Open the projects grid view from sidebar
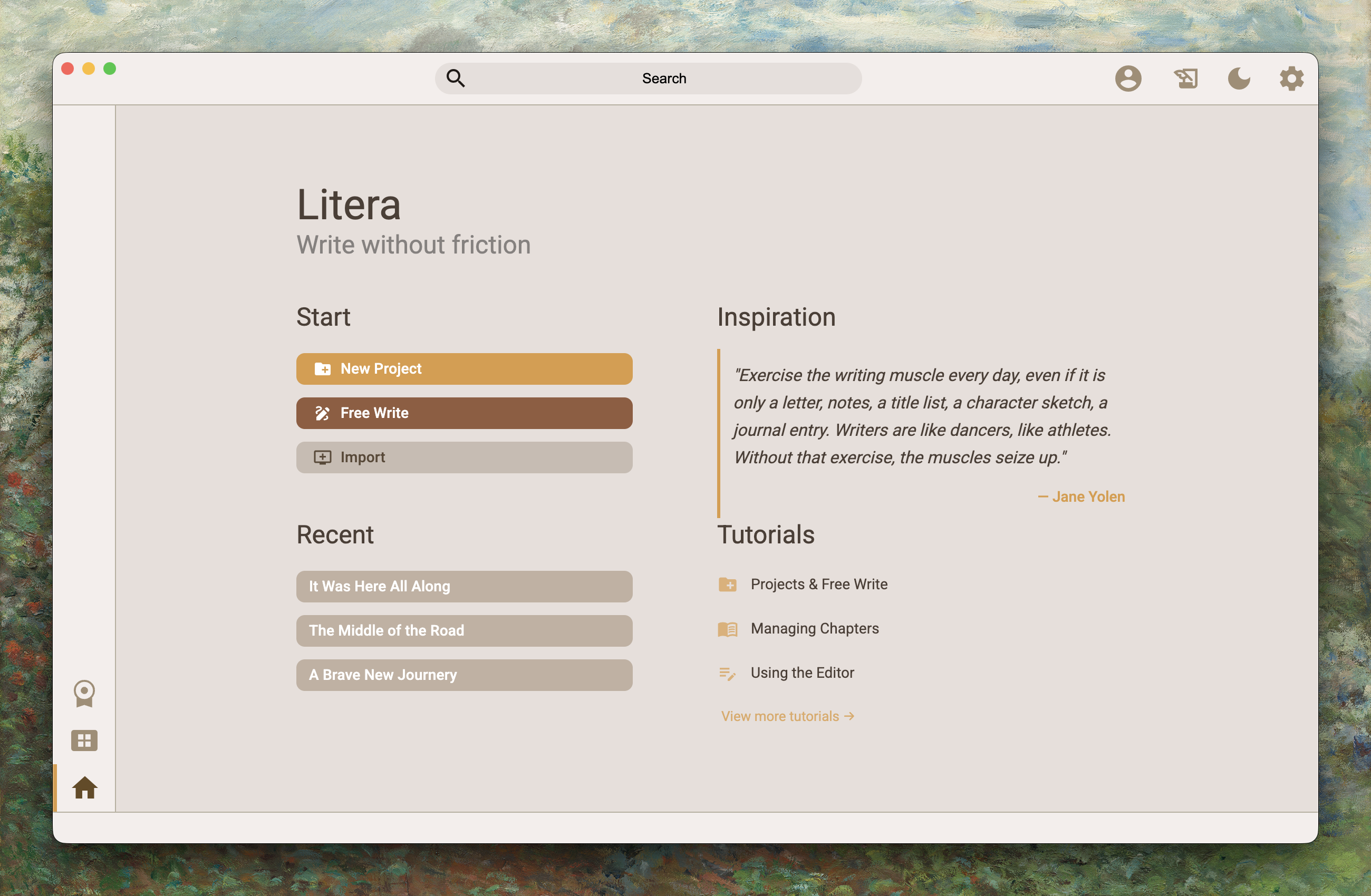This screenshot has width=1371, height=896. (x=84, y=741)
